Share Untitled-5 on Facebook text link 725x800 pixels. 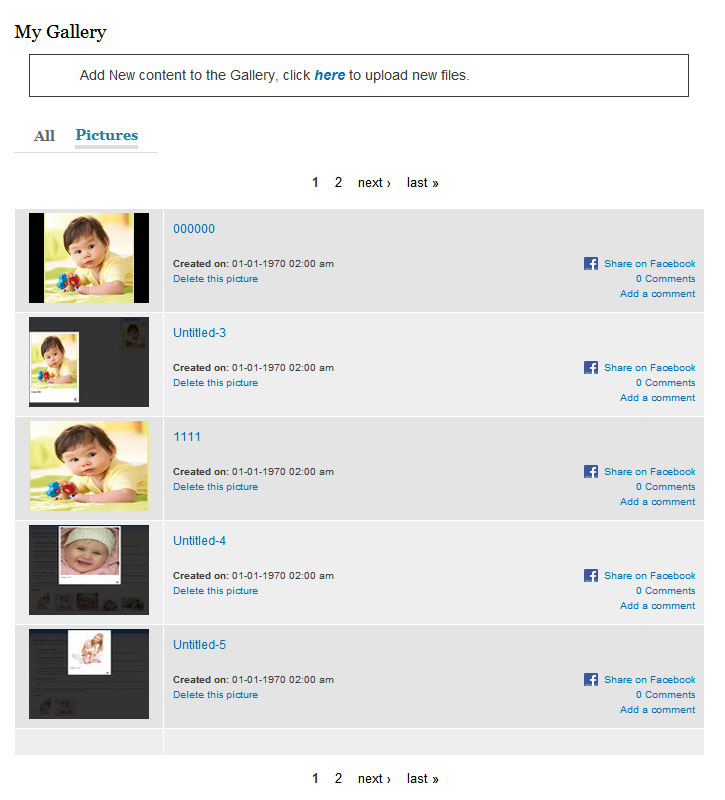click(x=649, y=680)
